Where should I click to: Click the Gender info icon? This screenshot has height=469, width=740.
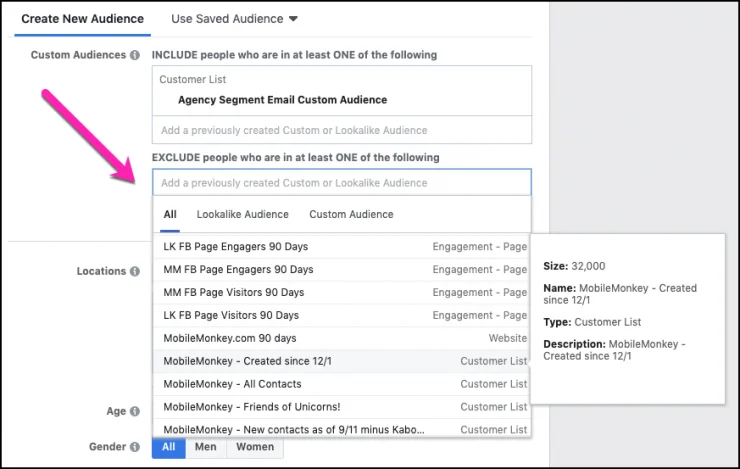coord(135,447)
